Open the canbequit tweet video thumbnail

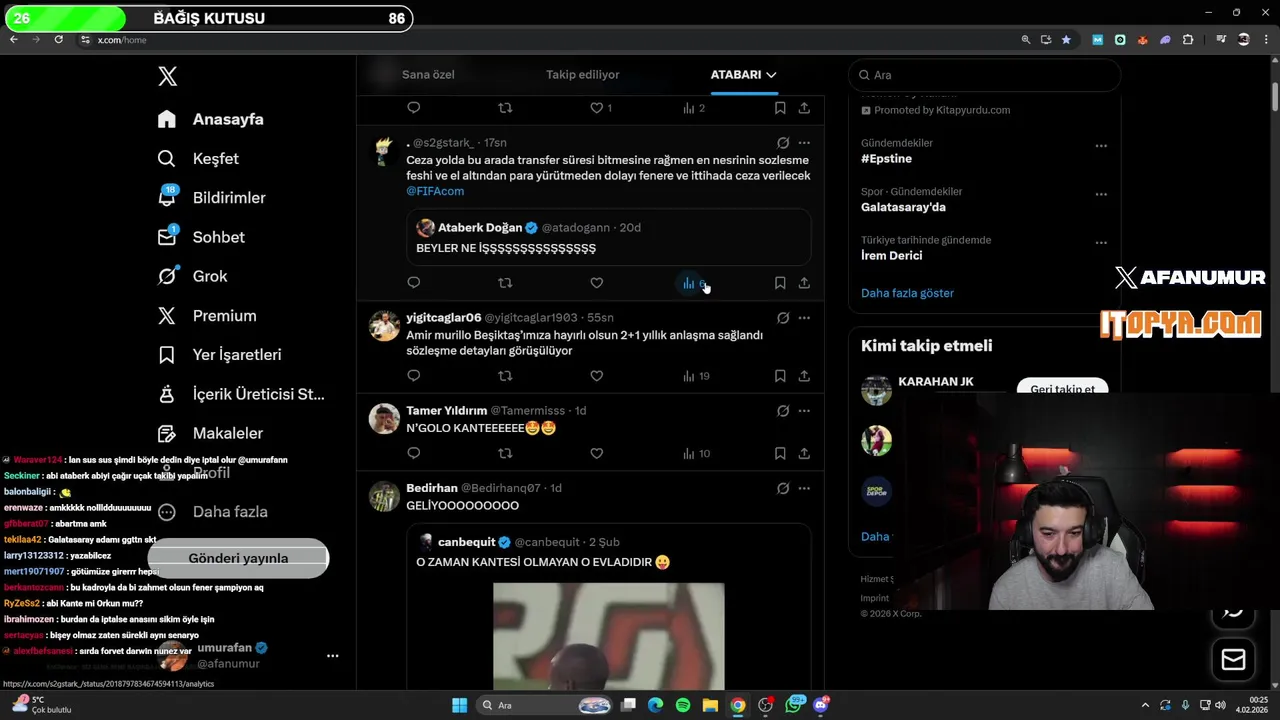point(608,636)
